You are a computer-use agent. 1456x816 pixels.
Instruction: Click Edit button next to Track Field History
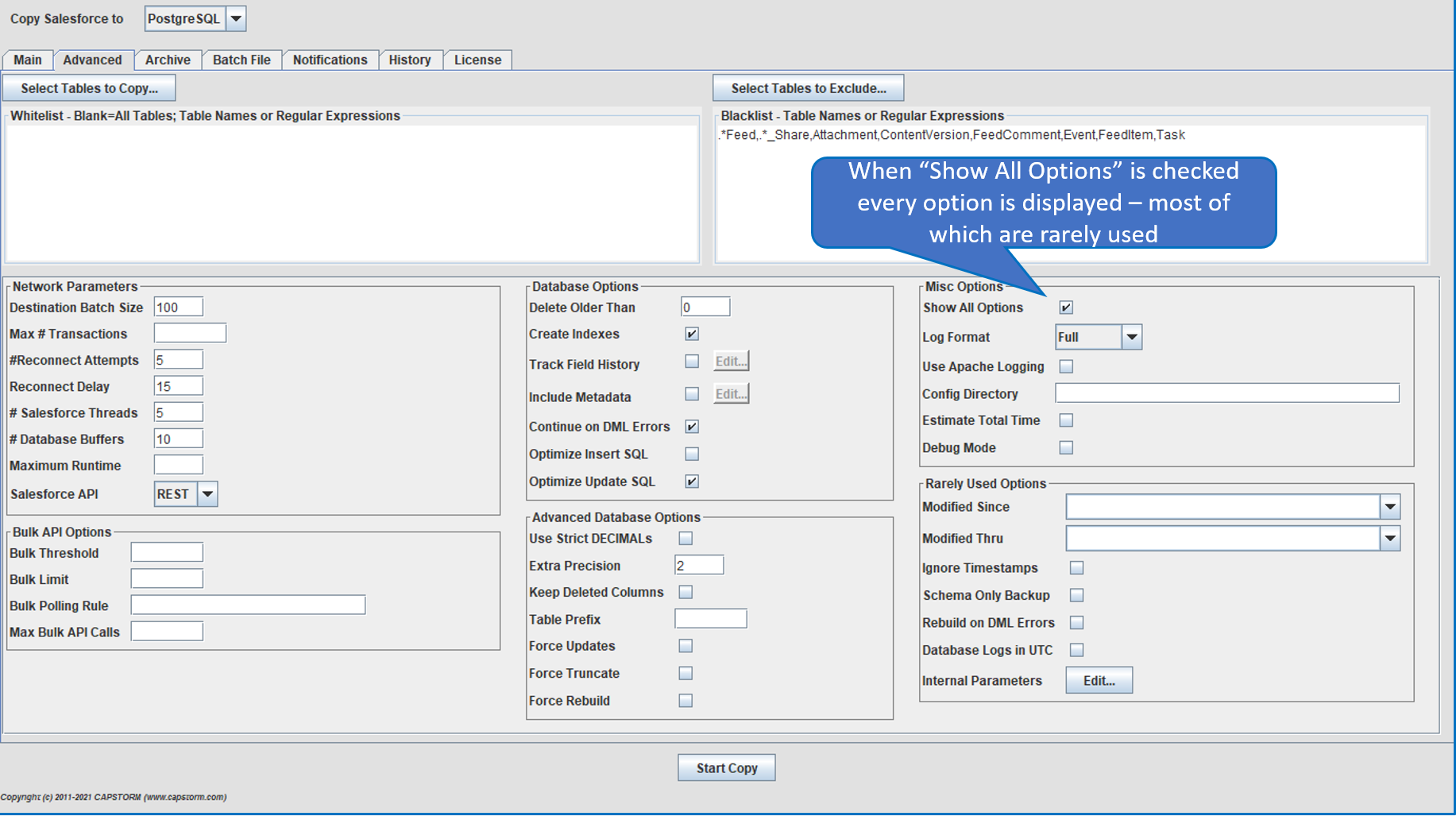732,361
